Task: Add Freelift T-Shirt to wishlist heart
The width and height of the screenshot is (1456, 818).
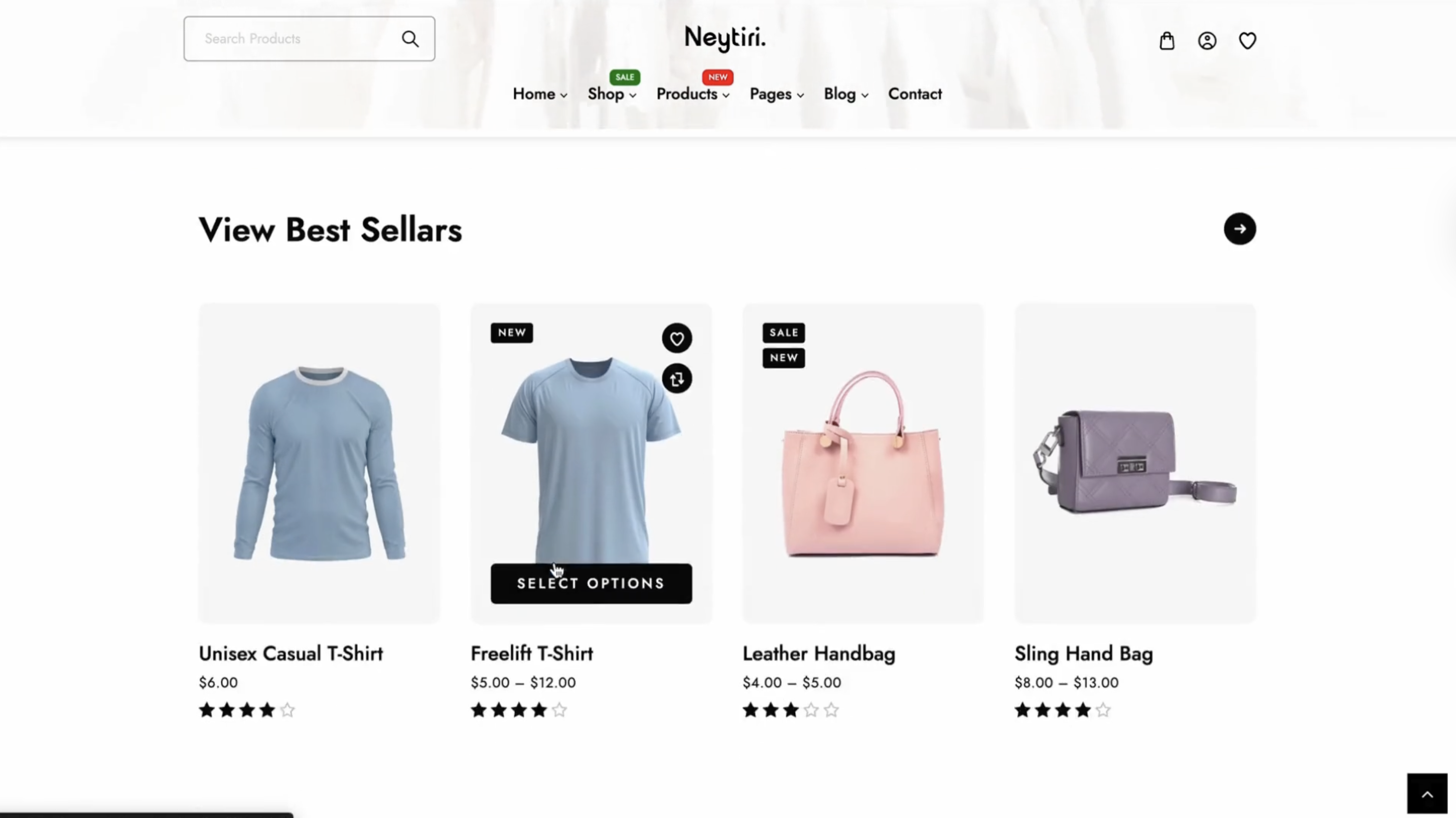Action: 677,338
